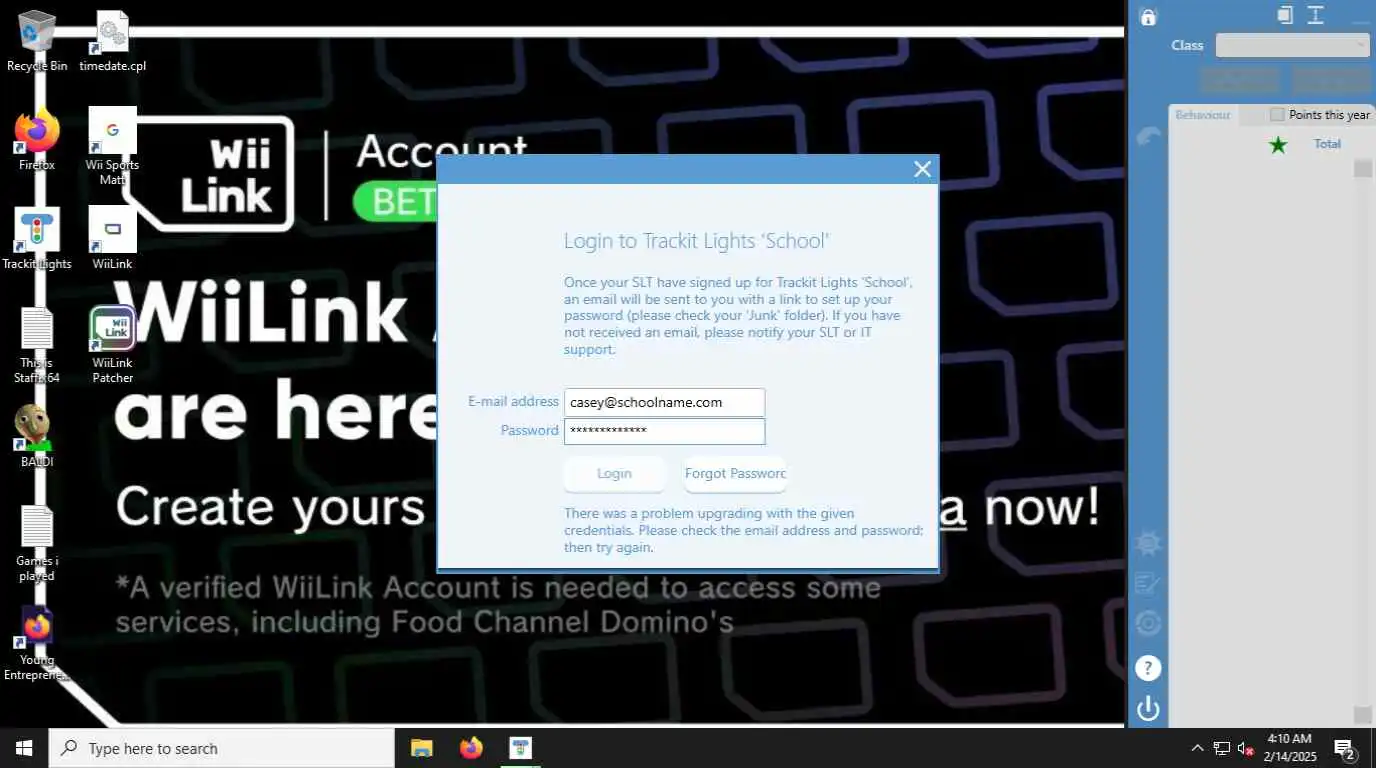
Task: Click the Windows Start button
Action: coord(24,748)
